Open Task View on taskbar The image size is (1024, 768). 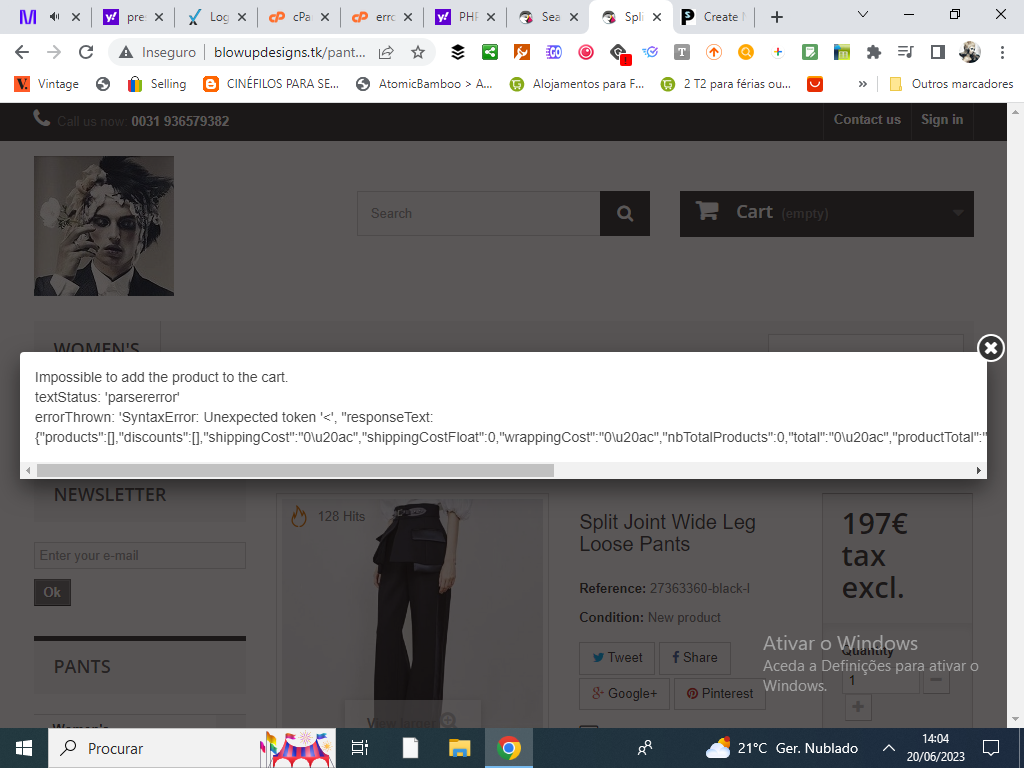click(x=360, y=748)
